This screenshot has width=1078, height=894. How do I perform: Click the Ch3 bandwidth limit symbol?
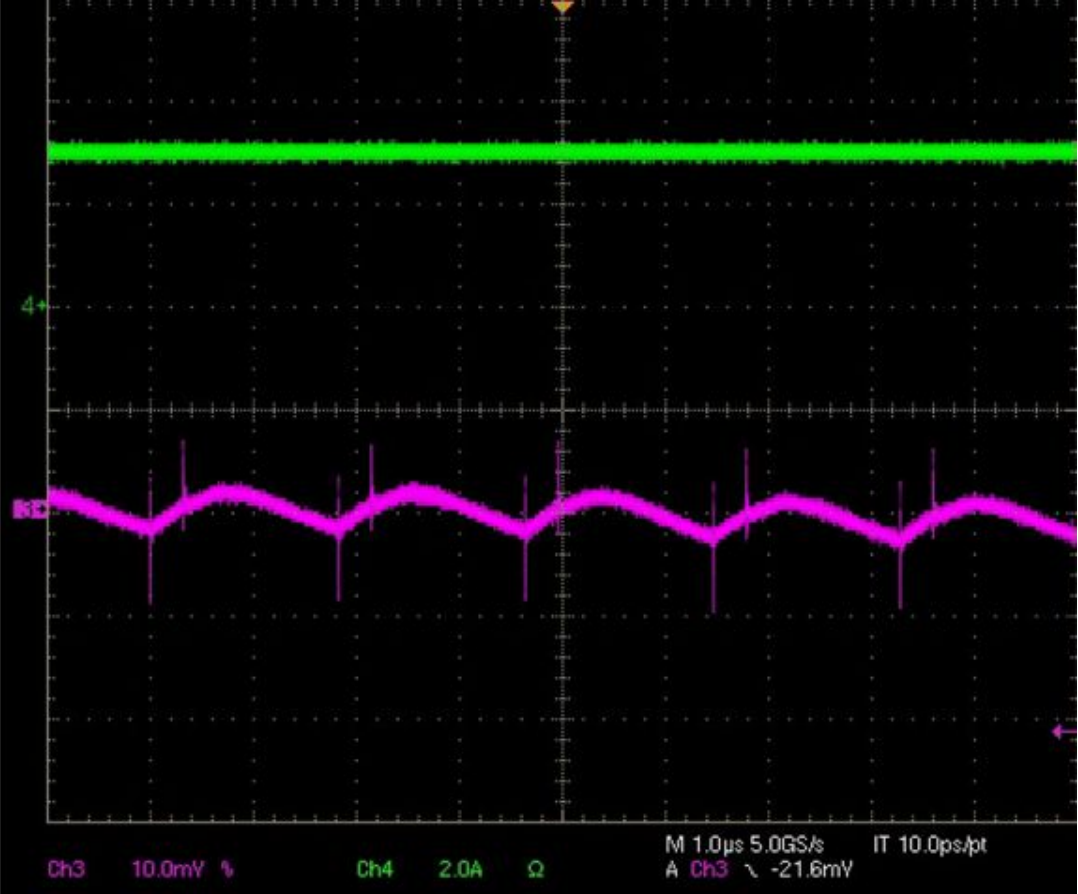coord(227,870)
